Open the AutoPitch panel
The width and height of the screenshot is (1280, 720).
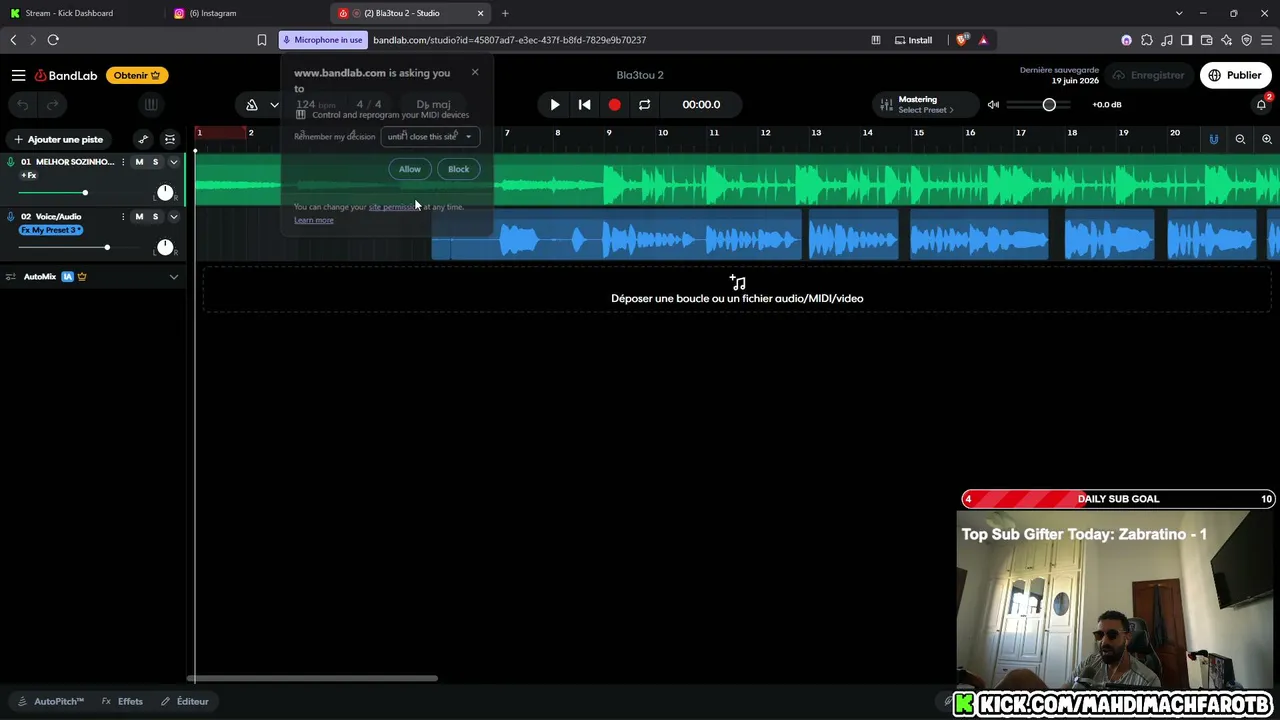pos(51,701)
